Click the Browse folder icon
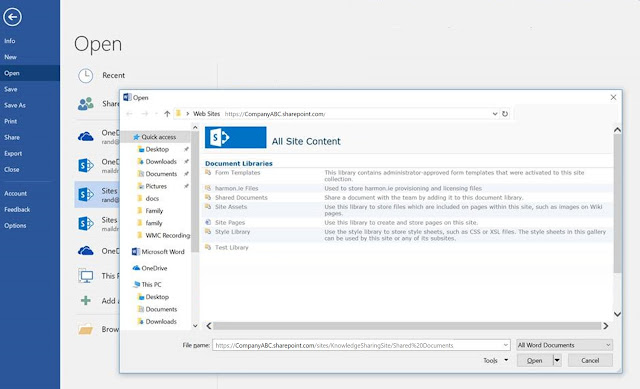Viewport: 640px width, 389px height. coord(86,329)
